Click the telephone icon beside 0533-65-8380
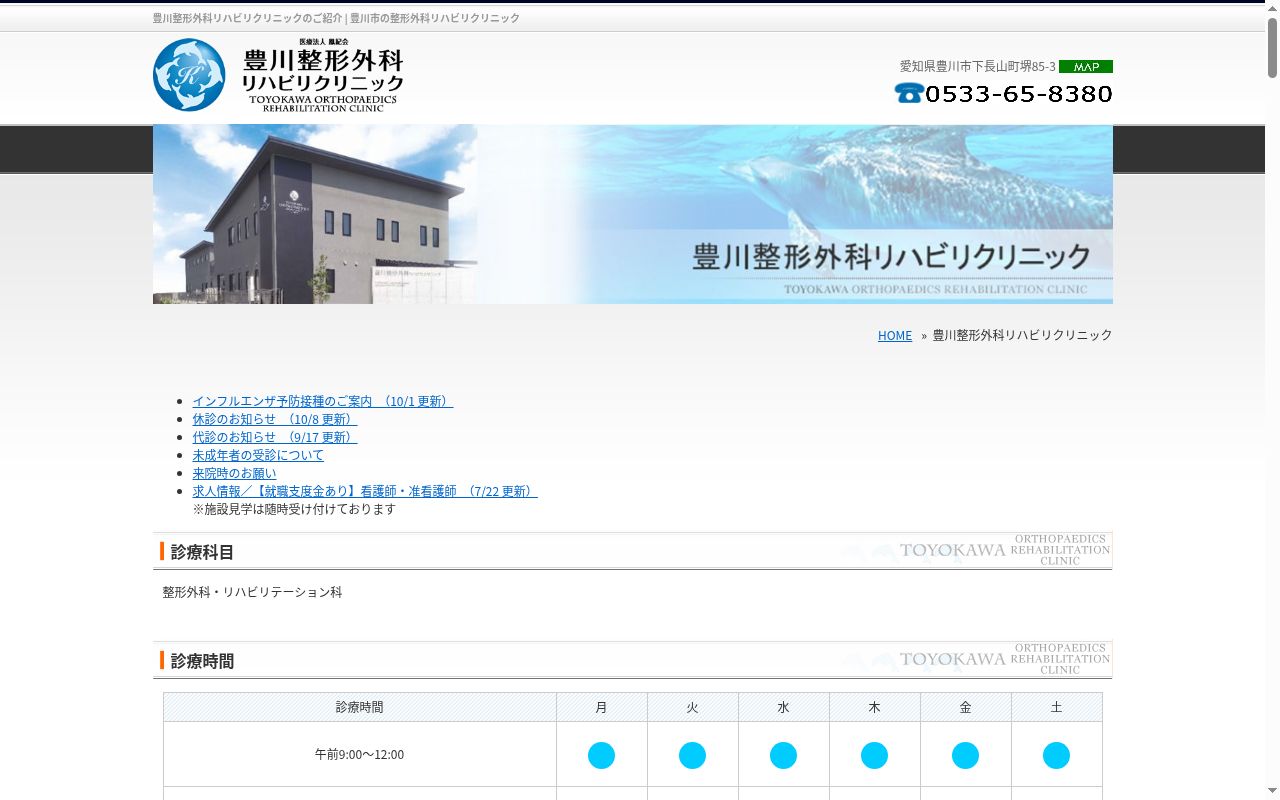Image resolution: width=1280 pixels, height=800 pixels. click(909, 93)
